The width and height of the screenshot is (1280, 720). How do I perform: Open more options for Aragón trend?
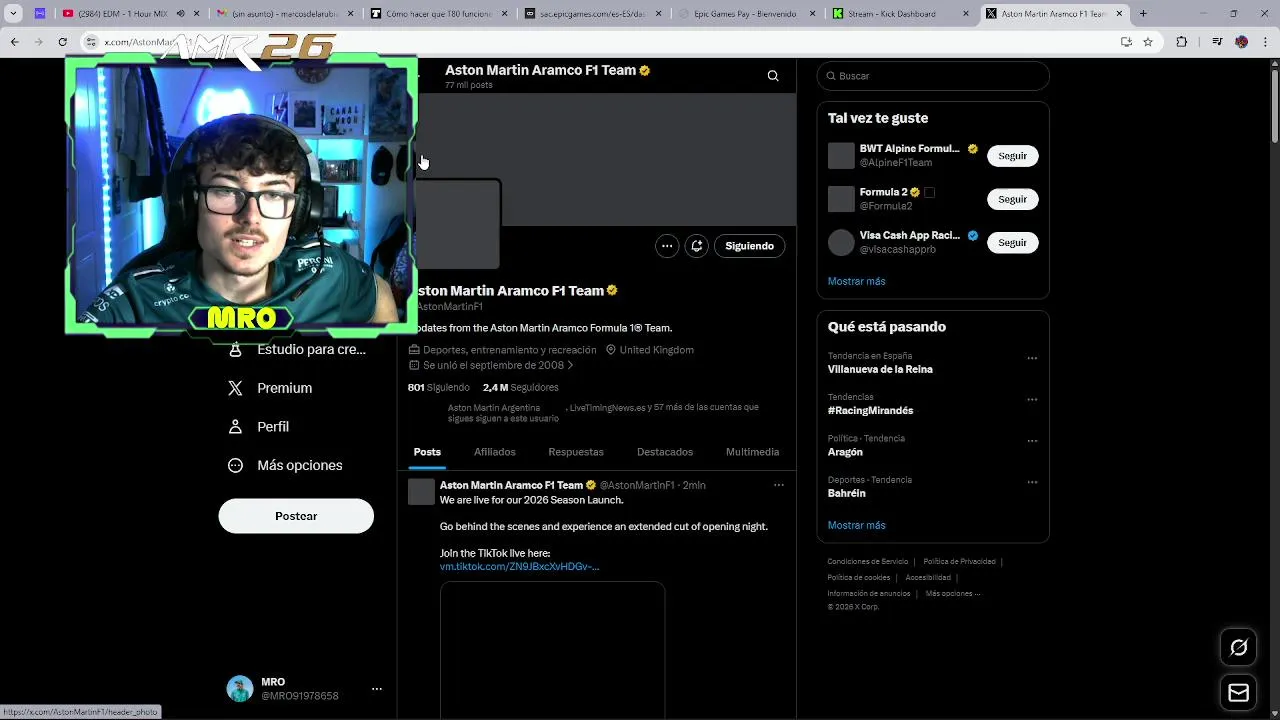1032,441
